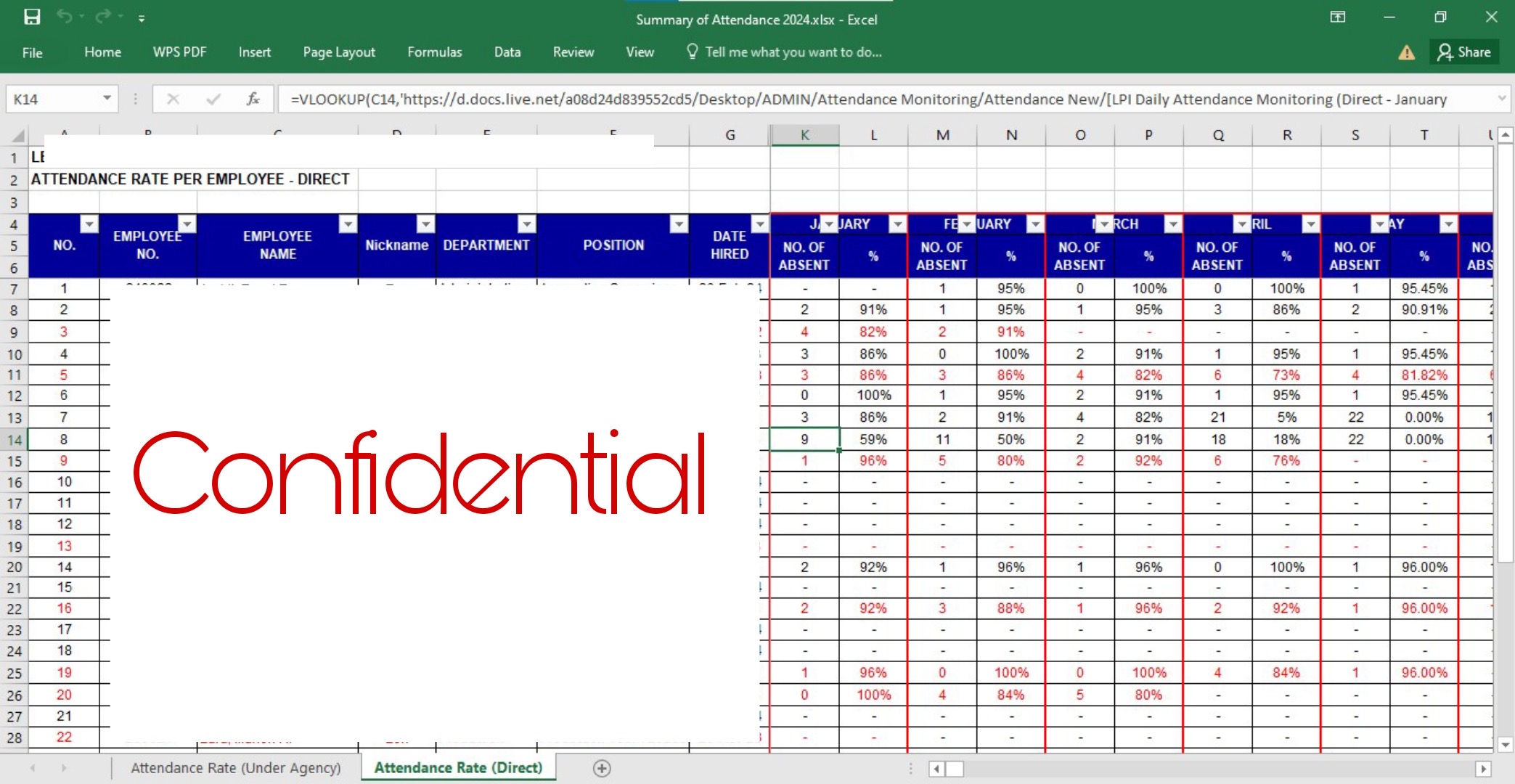Switch to Attendance Rate (Under Agency) sheet
This screenshot has width=1515, height=784.
(235, 768)
